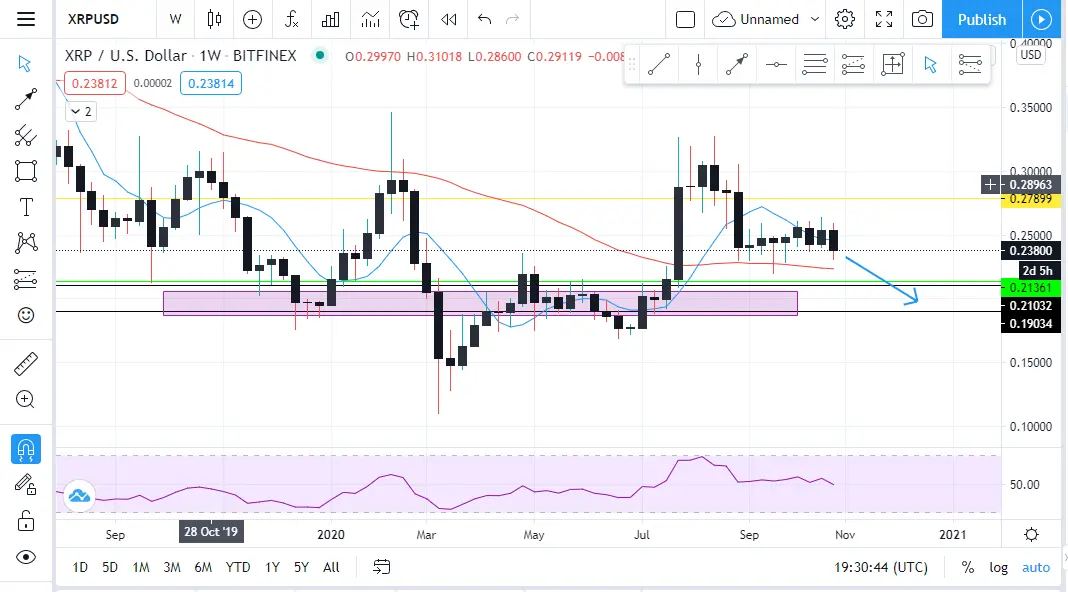Image resolution: width=1068 pixels, height=592 pixels.
Task: Open candlestick chart style menu
Action: point(214,19)
